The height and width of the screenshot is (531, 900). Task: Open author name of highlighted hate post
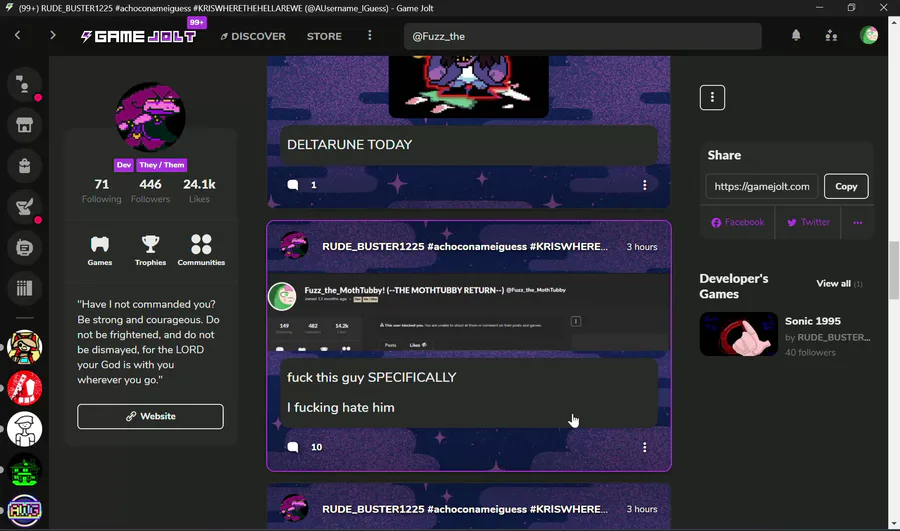pyautogui.click(x=465, y=247)
